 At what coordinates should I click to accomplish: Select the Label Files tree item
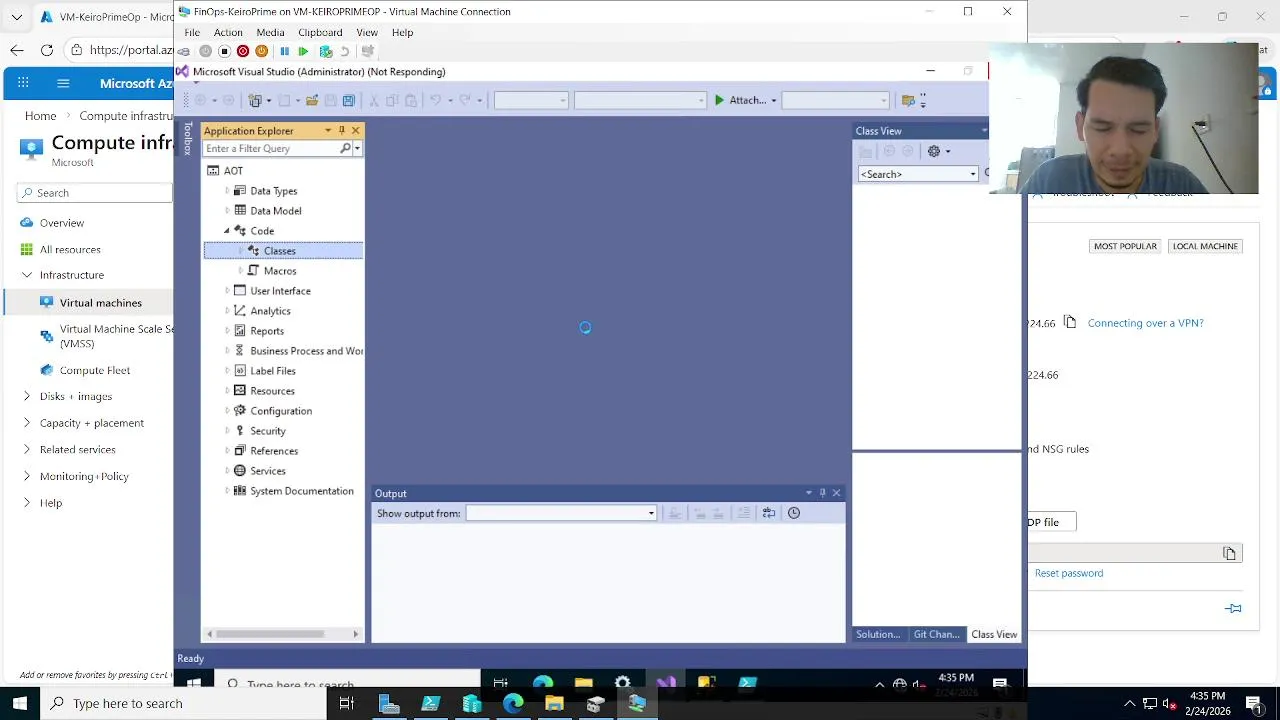(x=272, y=371)
